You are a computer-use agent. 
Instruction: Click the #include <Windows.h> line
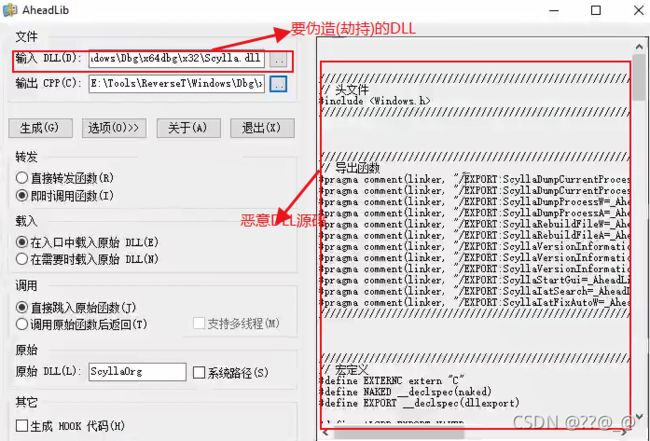(375, 101)
